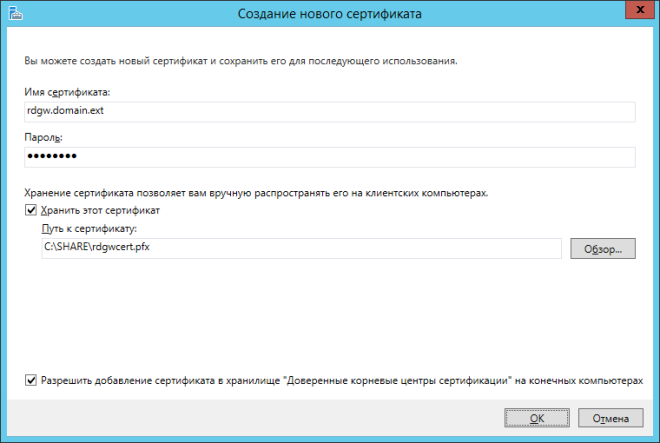660x443 pixels.
Task: Click the certificate path field with C:\SHARE\rdgwcert.pfx
Action: 300,249
